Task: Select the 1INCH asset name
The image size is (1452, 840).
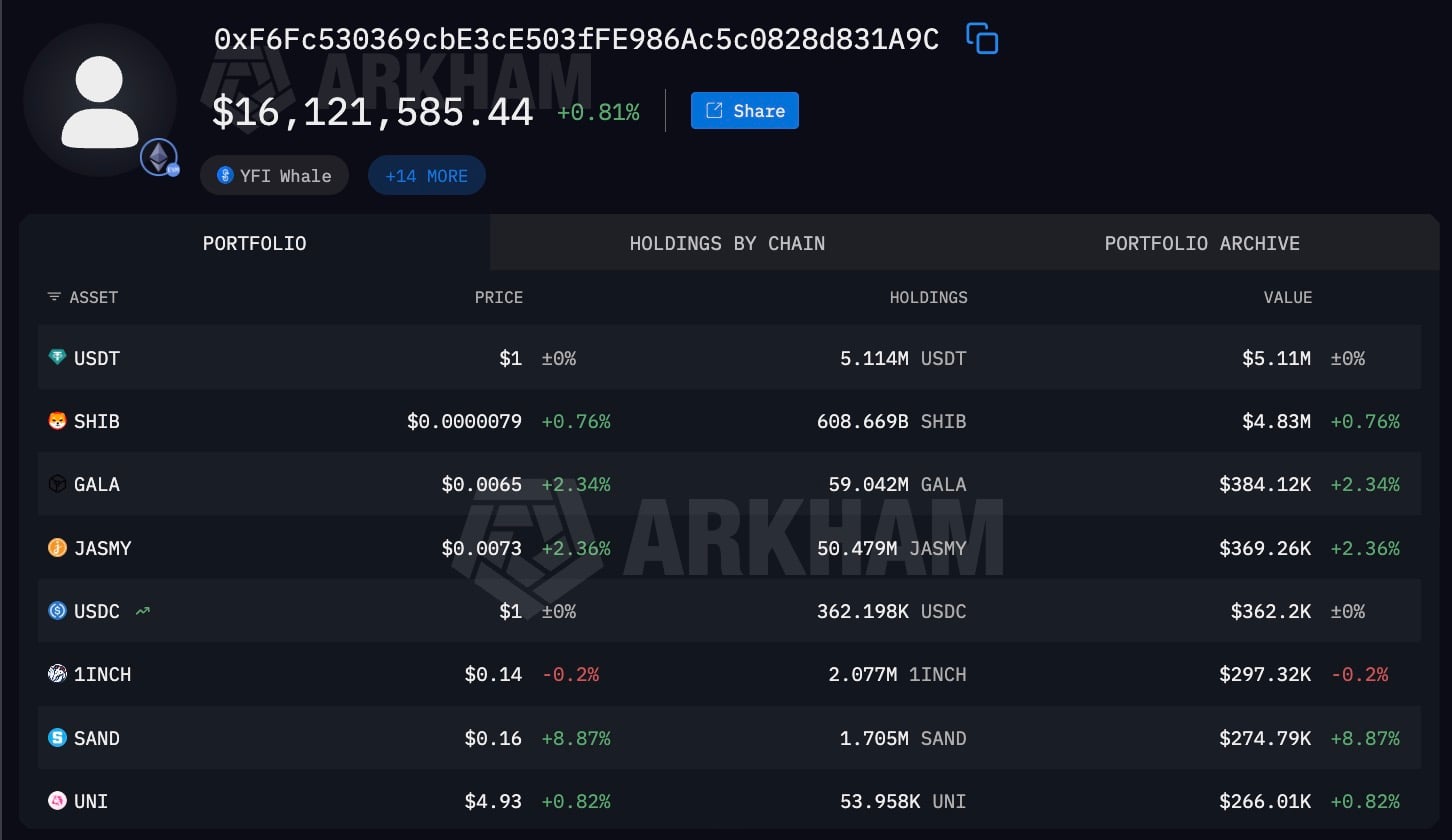Action: [103, 674]
